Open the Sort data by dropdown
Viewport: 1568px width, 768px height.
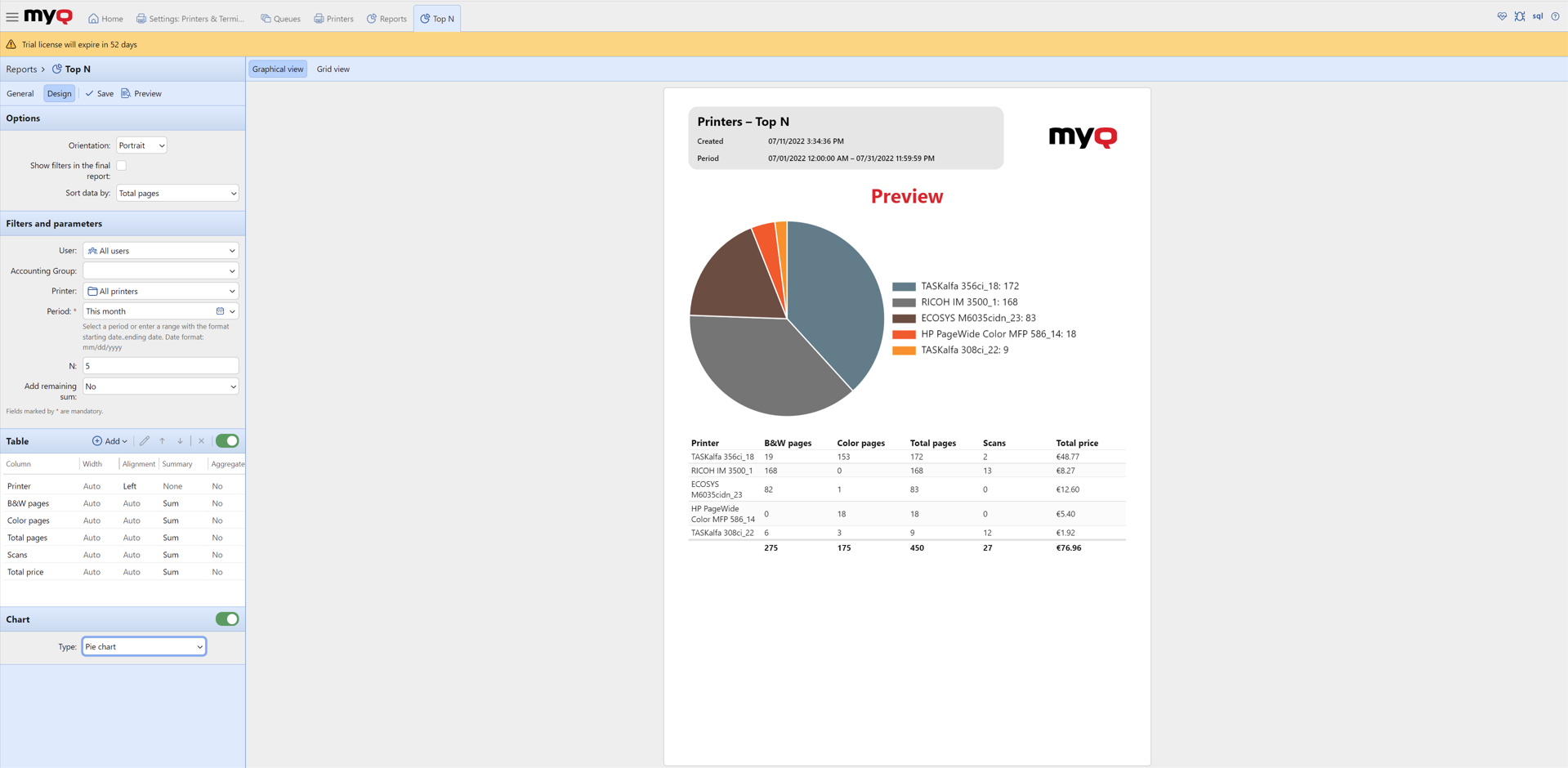177,194
